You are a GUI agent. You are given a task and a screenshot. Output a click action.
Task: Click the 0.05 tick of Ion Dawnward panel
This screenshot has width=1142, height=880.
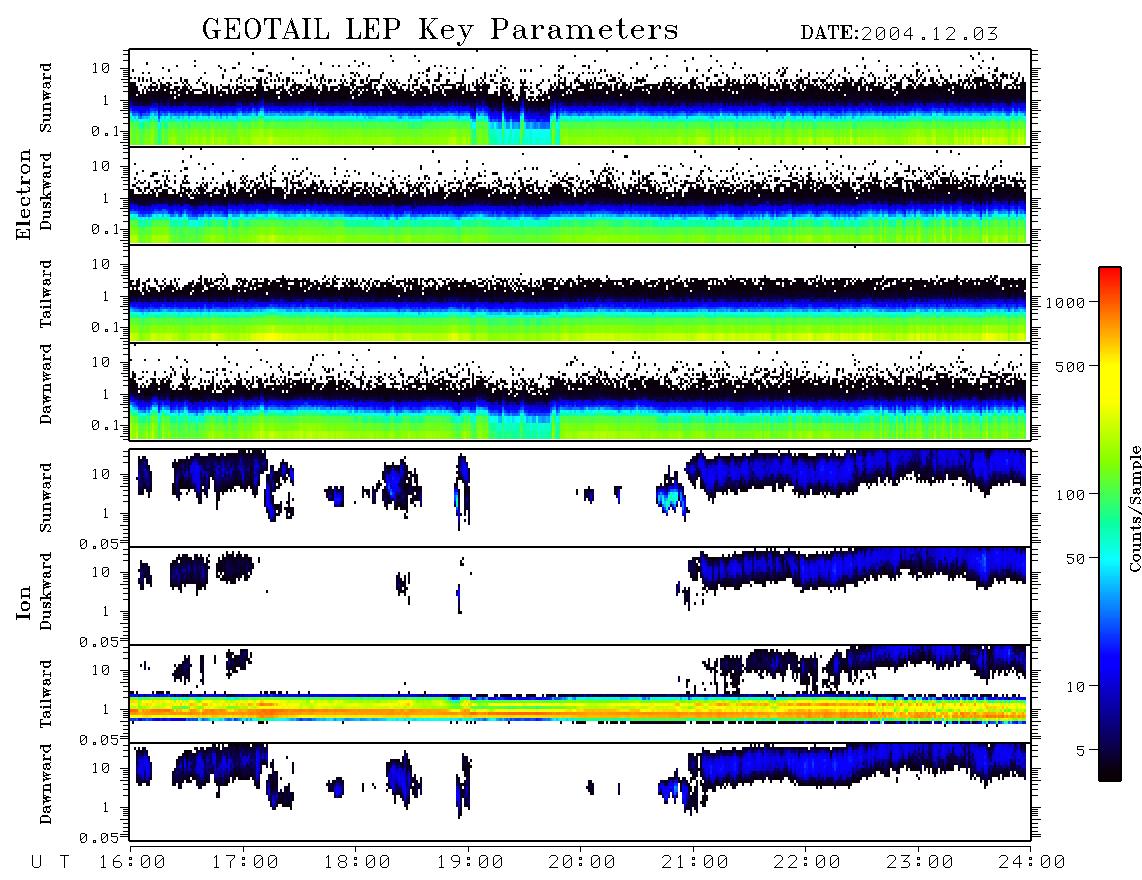pos(98,838)
